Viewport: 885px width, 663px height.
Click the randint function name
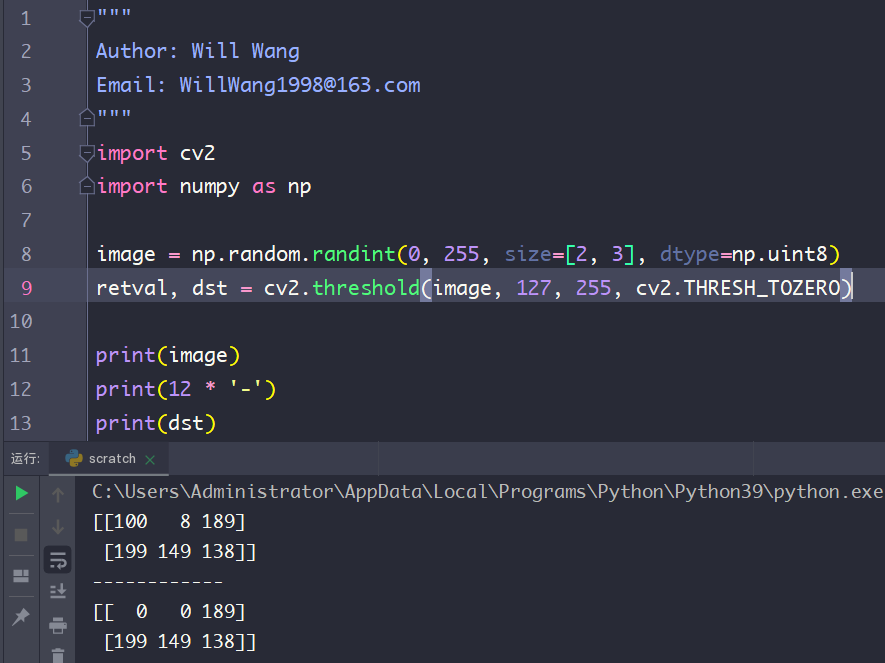click(354, 254)
